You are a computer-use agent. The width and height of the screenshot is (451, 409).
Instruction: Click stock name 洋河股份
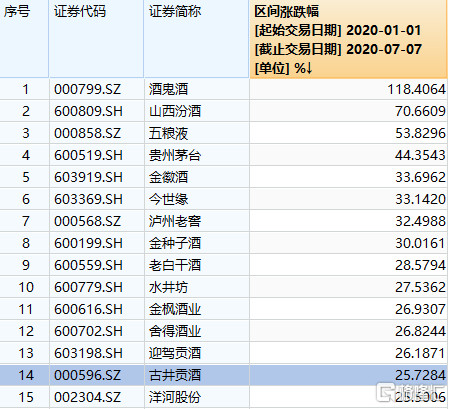tap(175, 397)
